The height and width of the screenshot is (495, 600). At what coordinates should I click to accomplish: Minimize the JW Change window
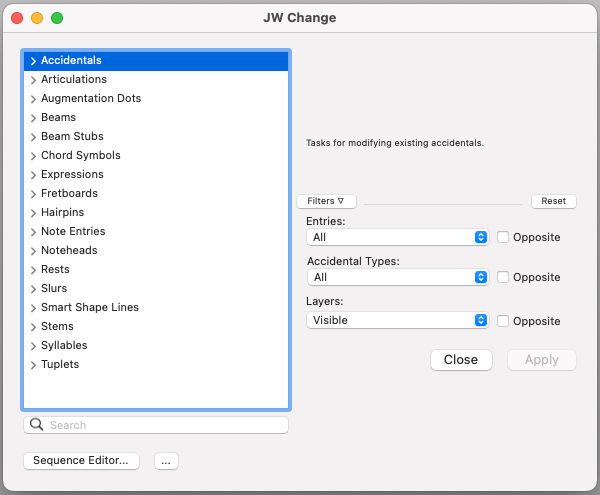[37, 18]
